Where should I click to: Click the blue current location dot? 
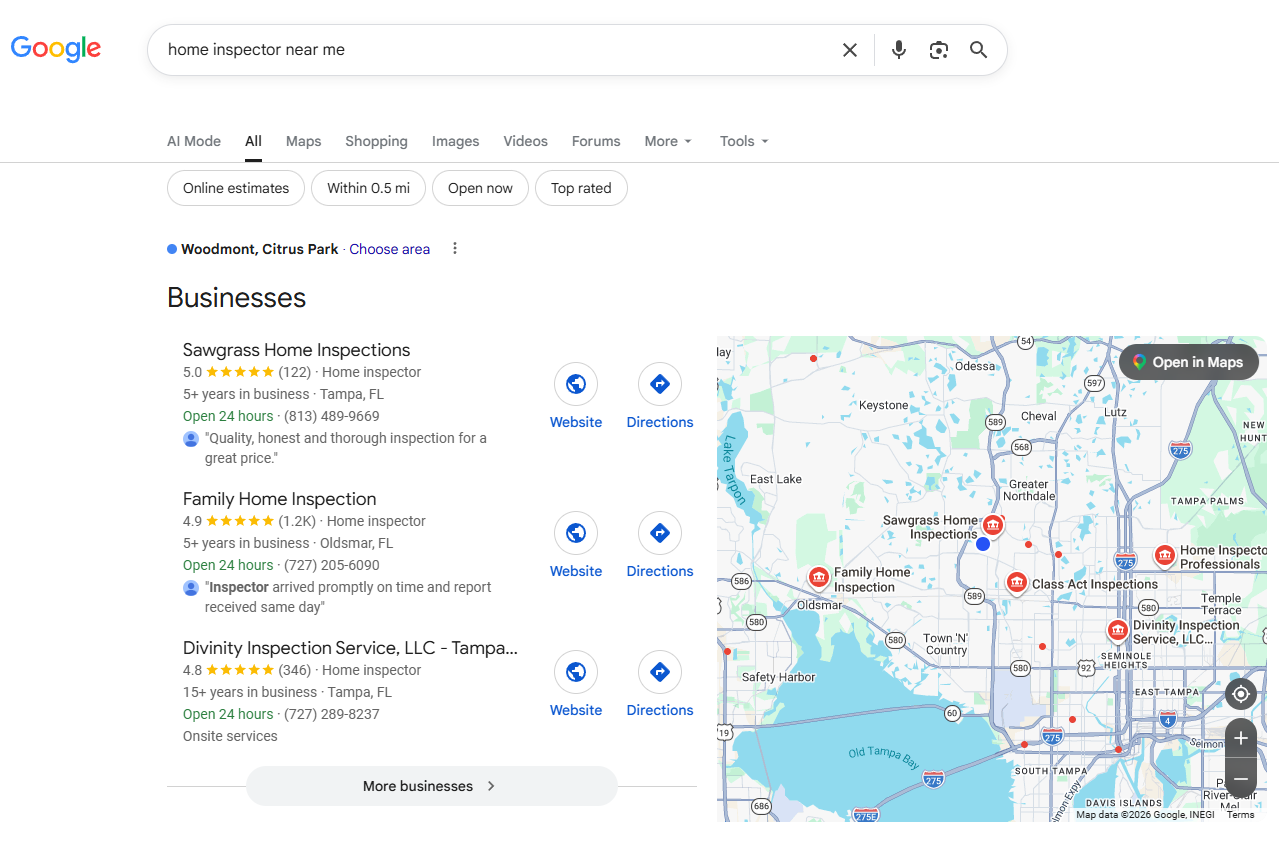pos(983,544)
